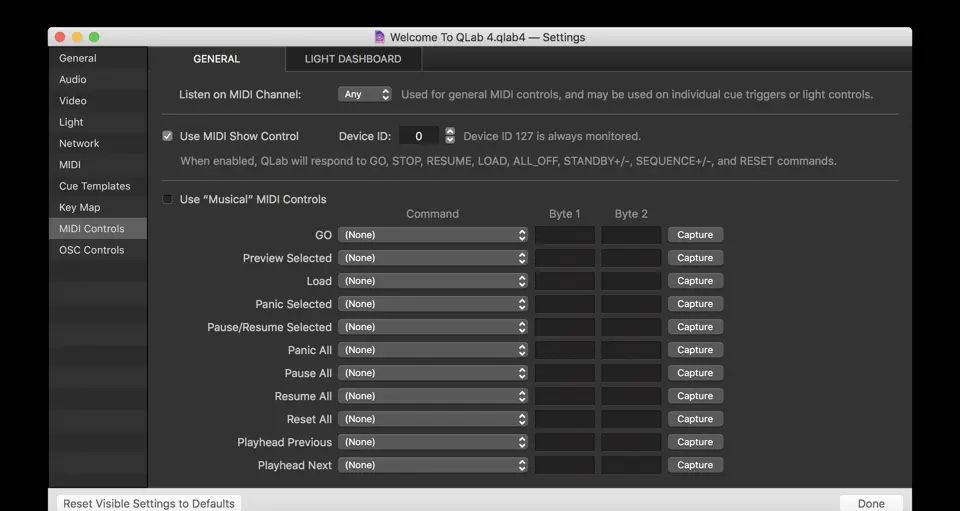Click Capture button for Playhead Next
The image size is (960, 511).
(695, 465)
